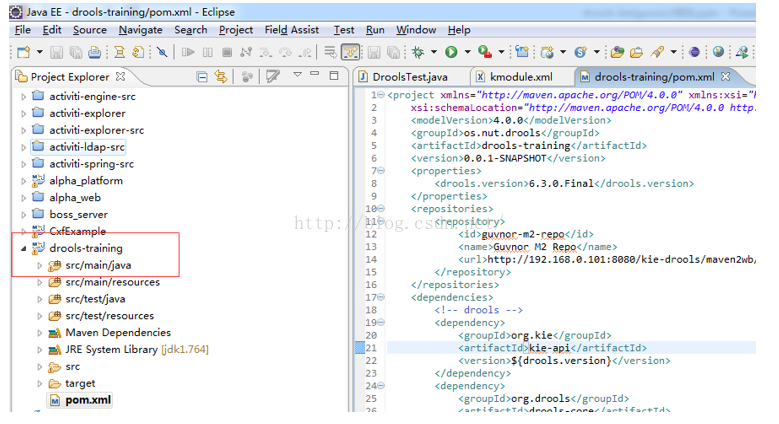This screenshot has height=424, width=779.
Task: Open the Field Assist menu
Action: (292, 30)
